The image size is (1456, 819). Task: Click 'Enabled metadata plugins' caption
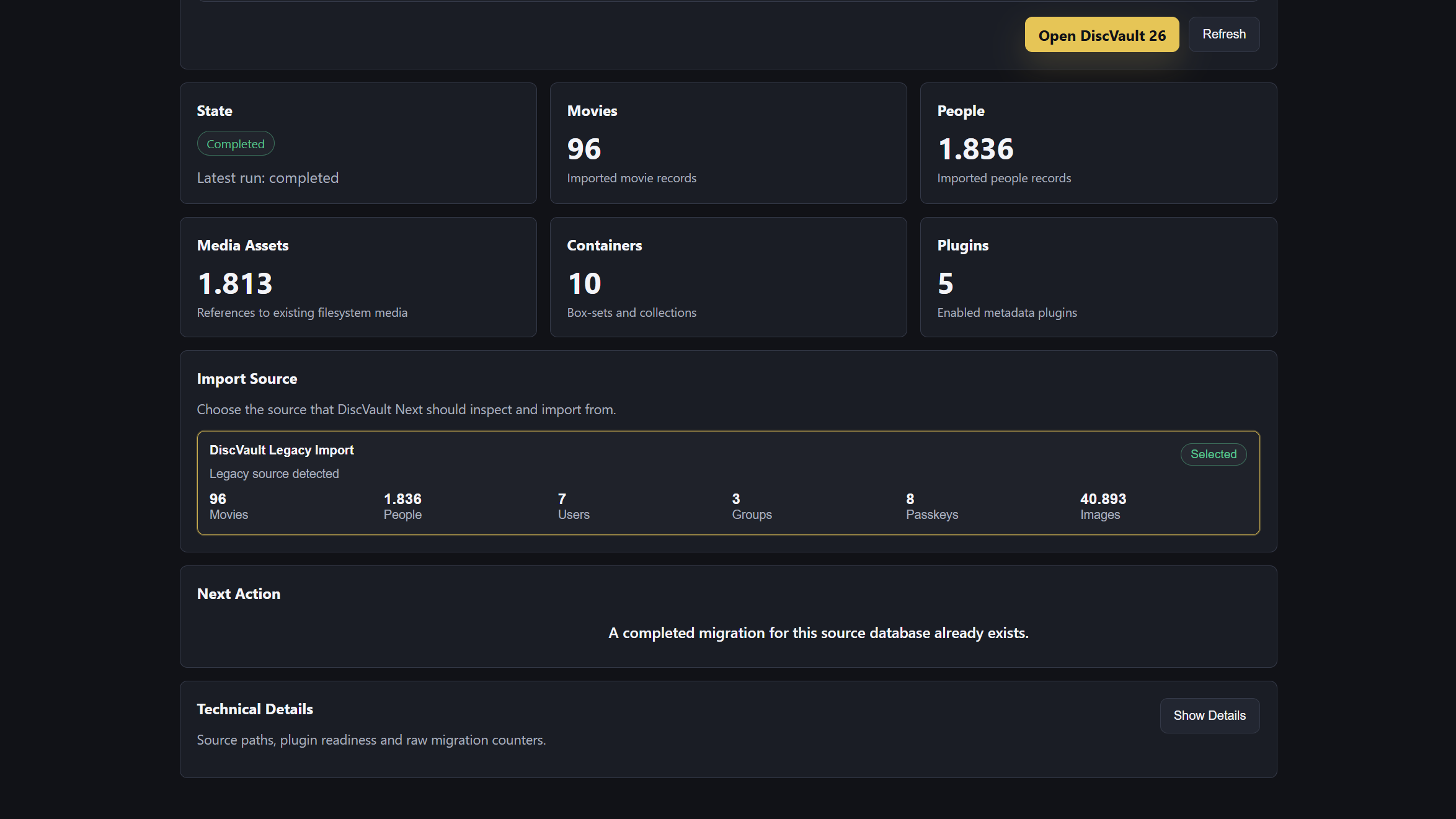(1007, 312)
